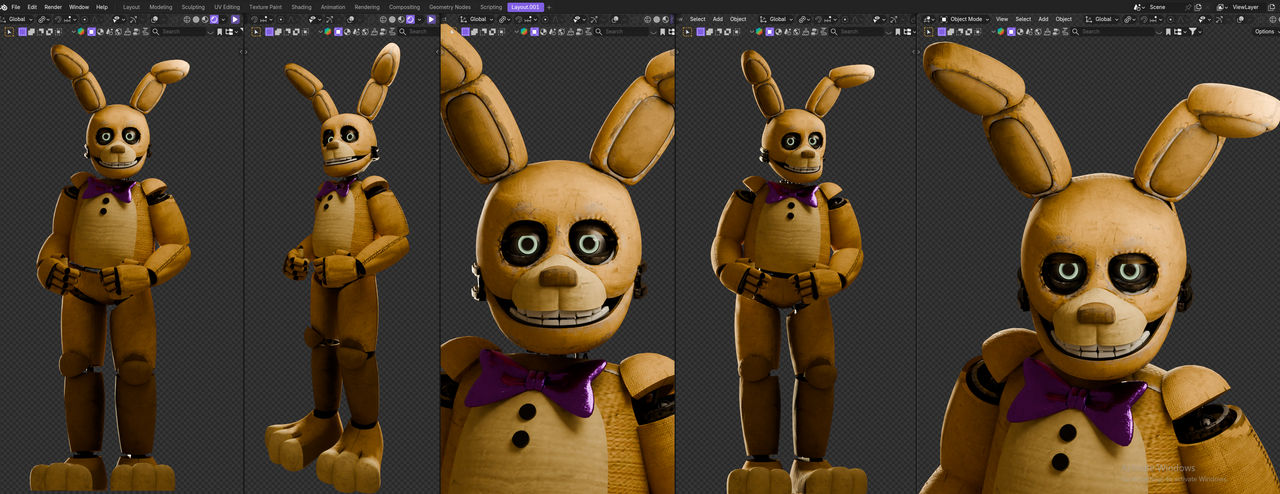Select the Layout.001 workspace tab
Screen dimensions: 1280x494
(525, 7)
